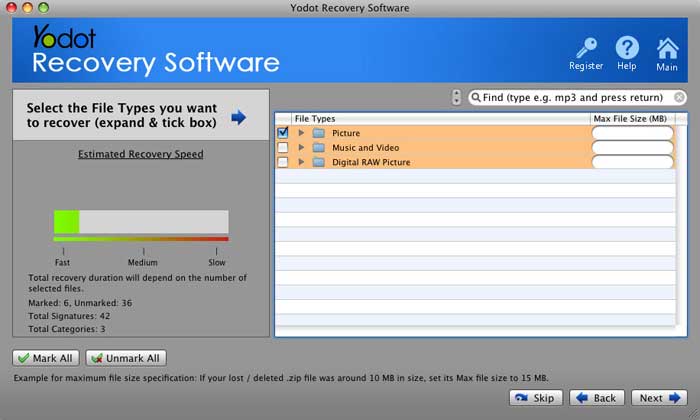Click the Estimated Recovery Speed bar
Screen dimensions: 700x420
tap(141, 222)
